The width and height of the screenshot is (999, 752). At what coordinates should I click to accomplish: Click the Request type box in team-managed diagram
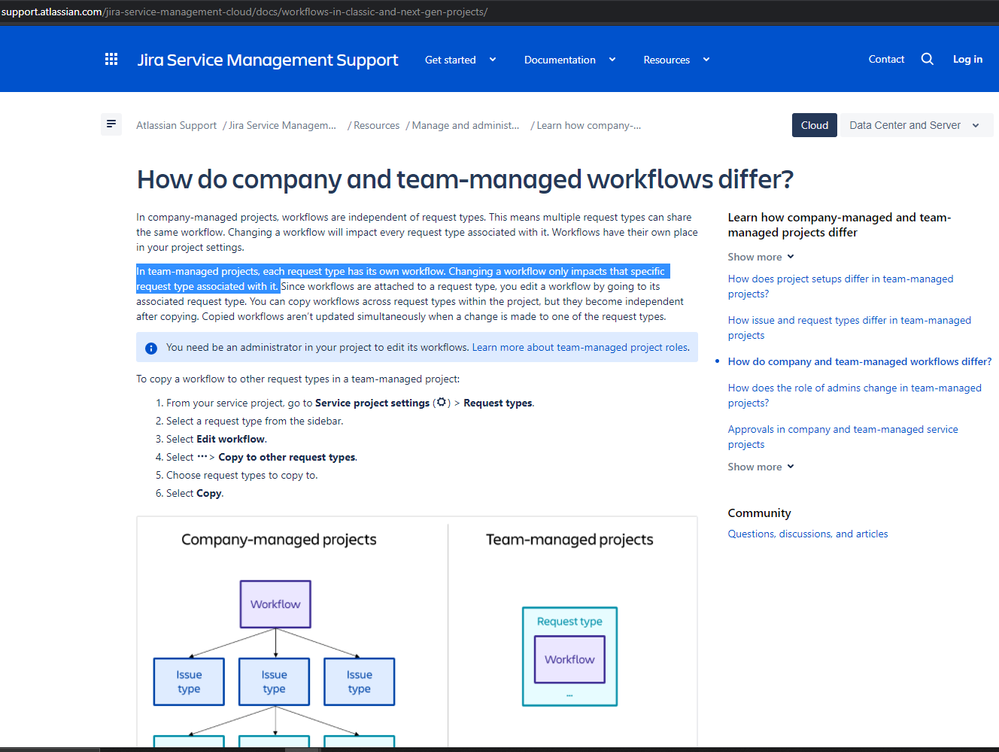pos(570,656)
